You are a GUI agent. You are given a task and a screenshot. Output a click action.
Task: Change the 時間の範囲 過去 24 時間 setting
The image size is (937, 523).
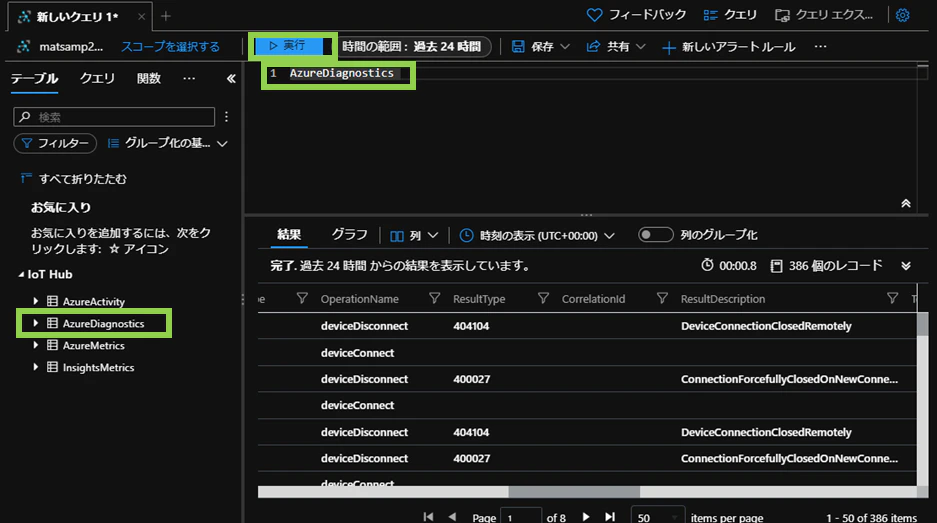point(411,47)
